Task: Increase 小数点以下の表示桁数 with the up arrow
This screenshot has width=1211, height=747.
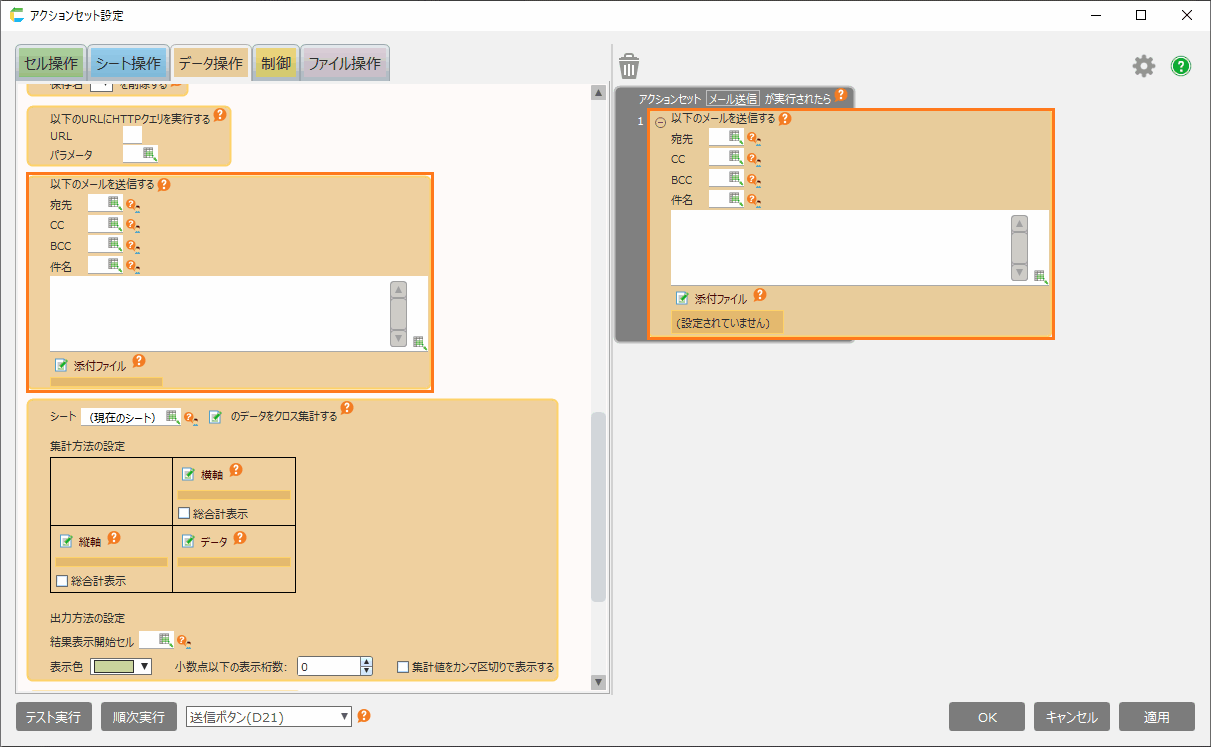Action: 366,662
